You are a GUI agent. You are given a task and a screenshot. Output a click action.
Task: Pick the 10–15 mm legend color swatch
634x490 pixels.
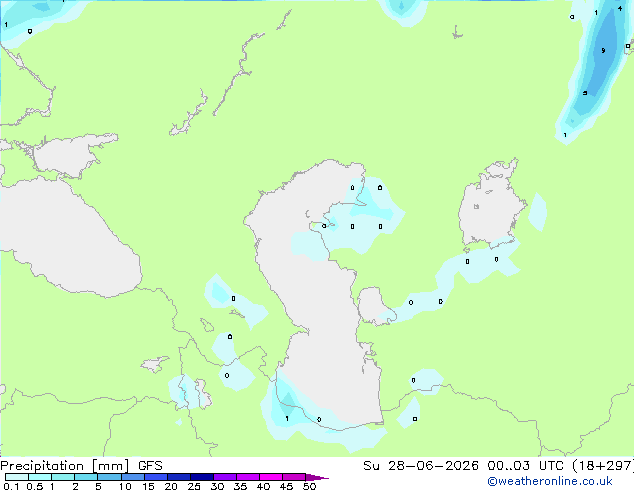click(132, 477)
